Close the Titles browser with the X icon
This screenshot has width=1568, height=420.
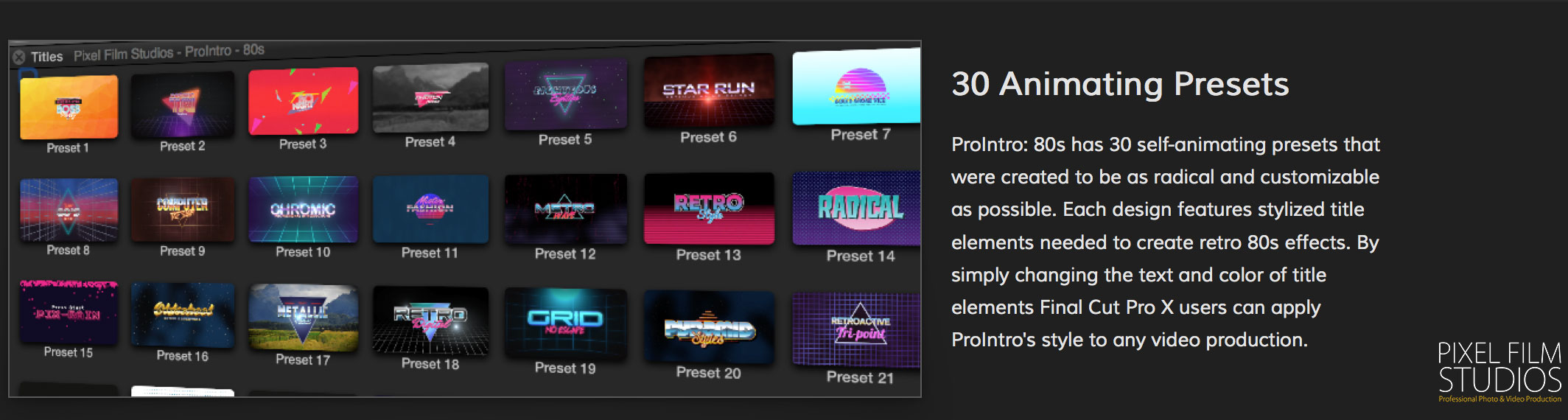[x=19, y=57]
